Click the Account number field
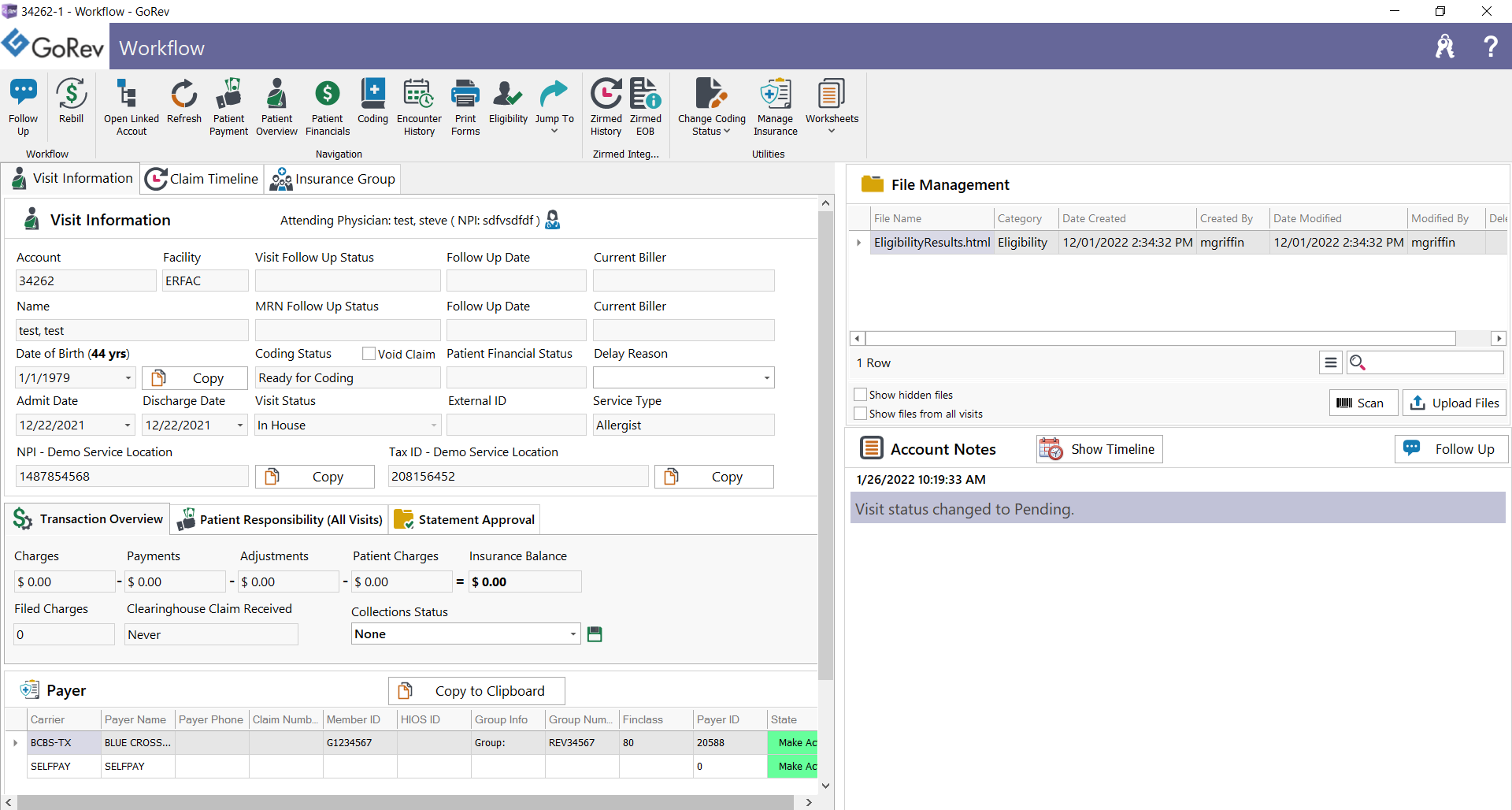 pyautogui.click(x=86, y=281)
